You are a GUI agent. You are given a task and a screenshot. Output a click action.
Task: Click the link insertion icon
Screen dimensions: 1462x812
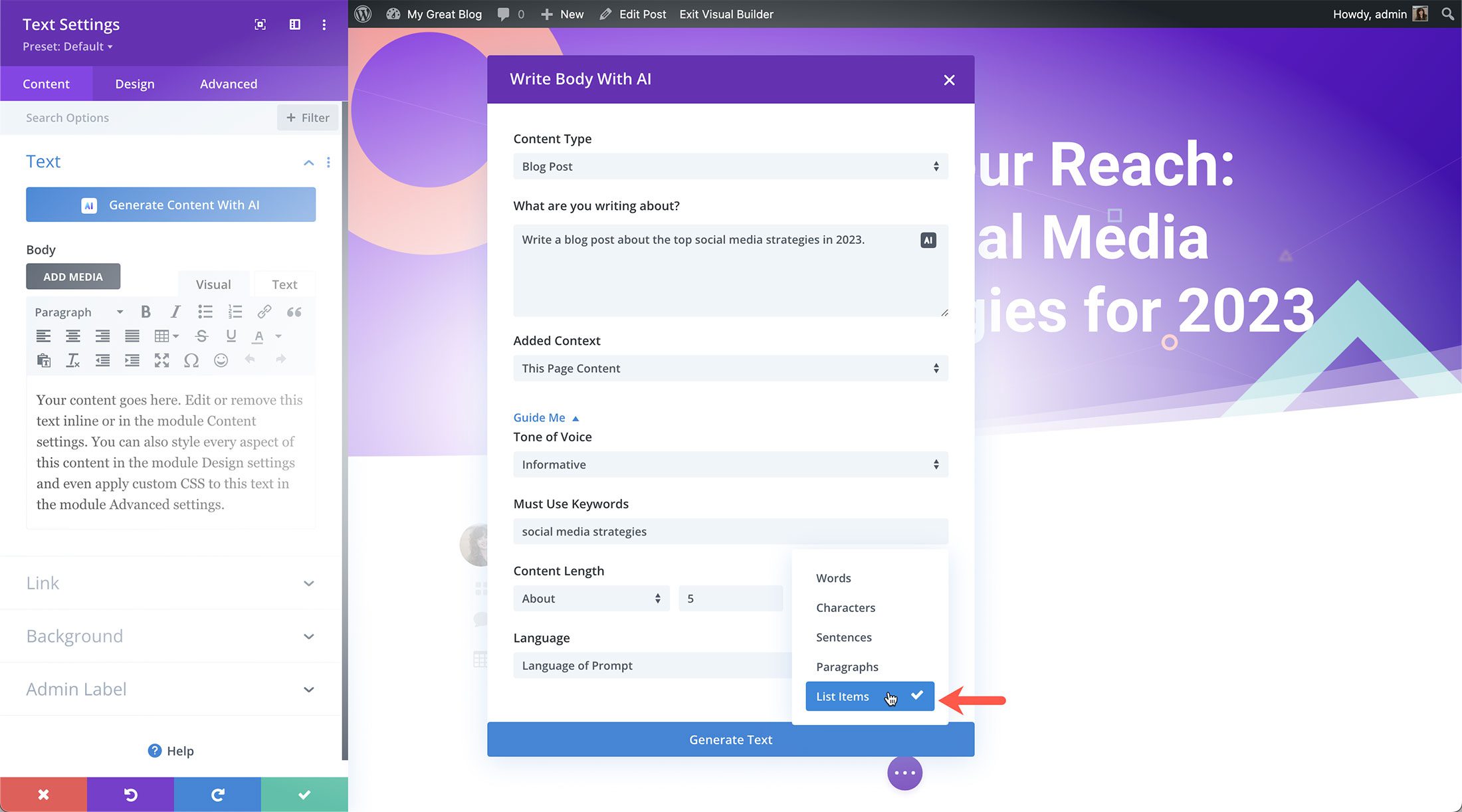click(x=264, y=312)
